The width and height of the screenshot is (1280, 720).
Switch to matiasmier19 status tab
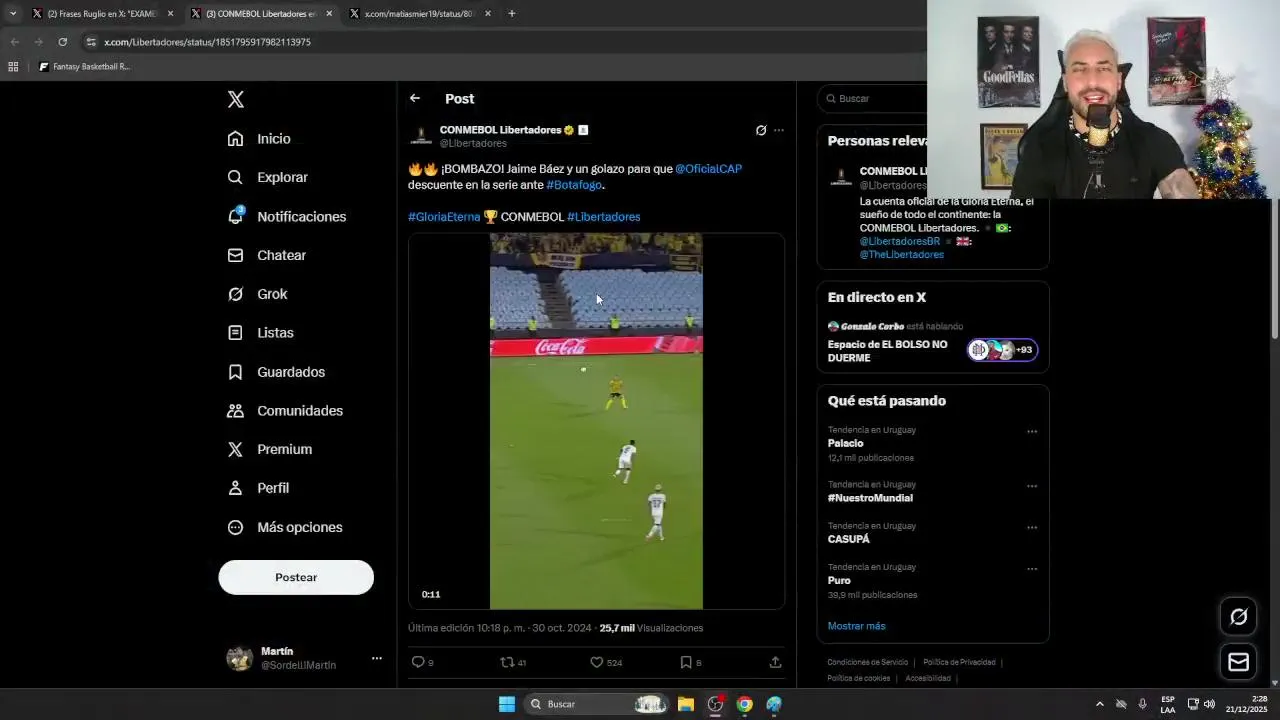(x=420, y=14)
